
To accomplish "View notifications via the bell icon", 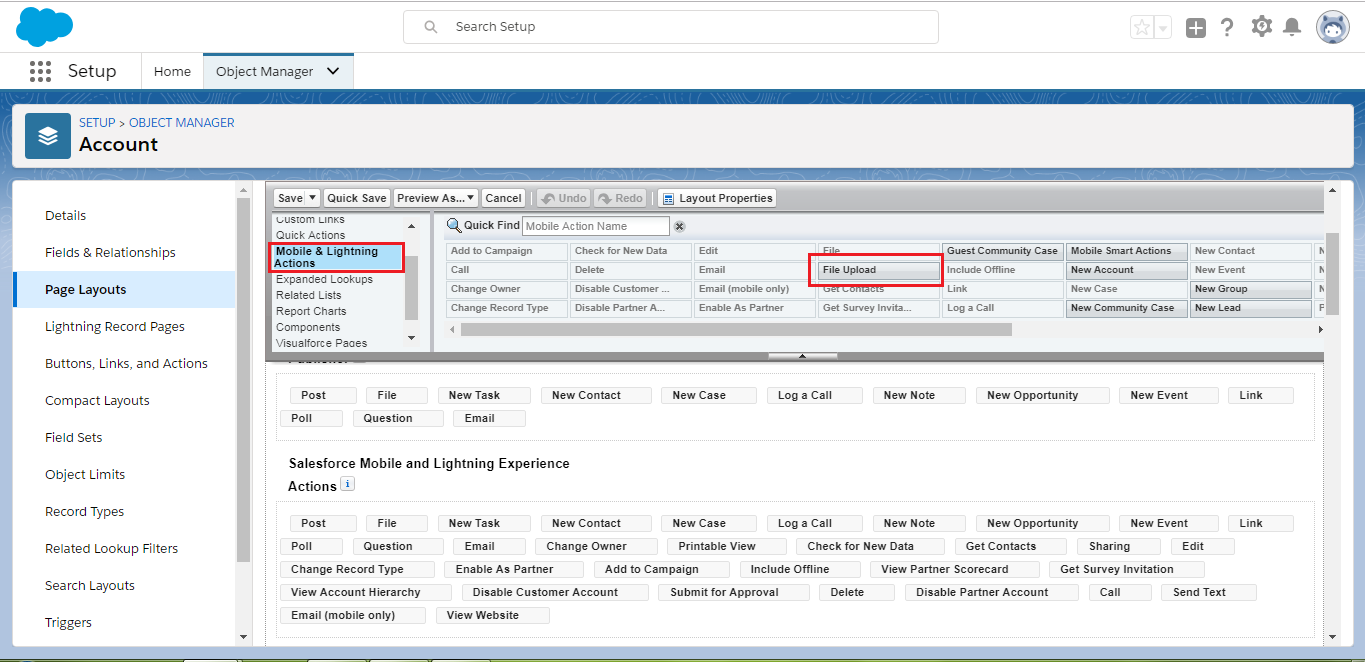I will point(1292,26).
